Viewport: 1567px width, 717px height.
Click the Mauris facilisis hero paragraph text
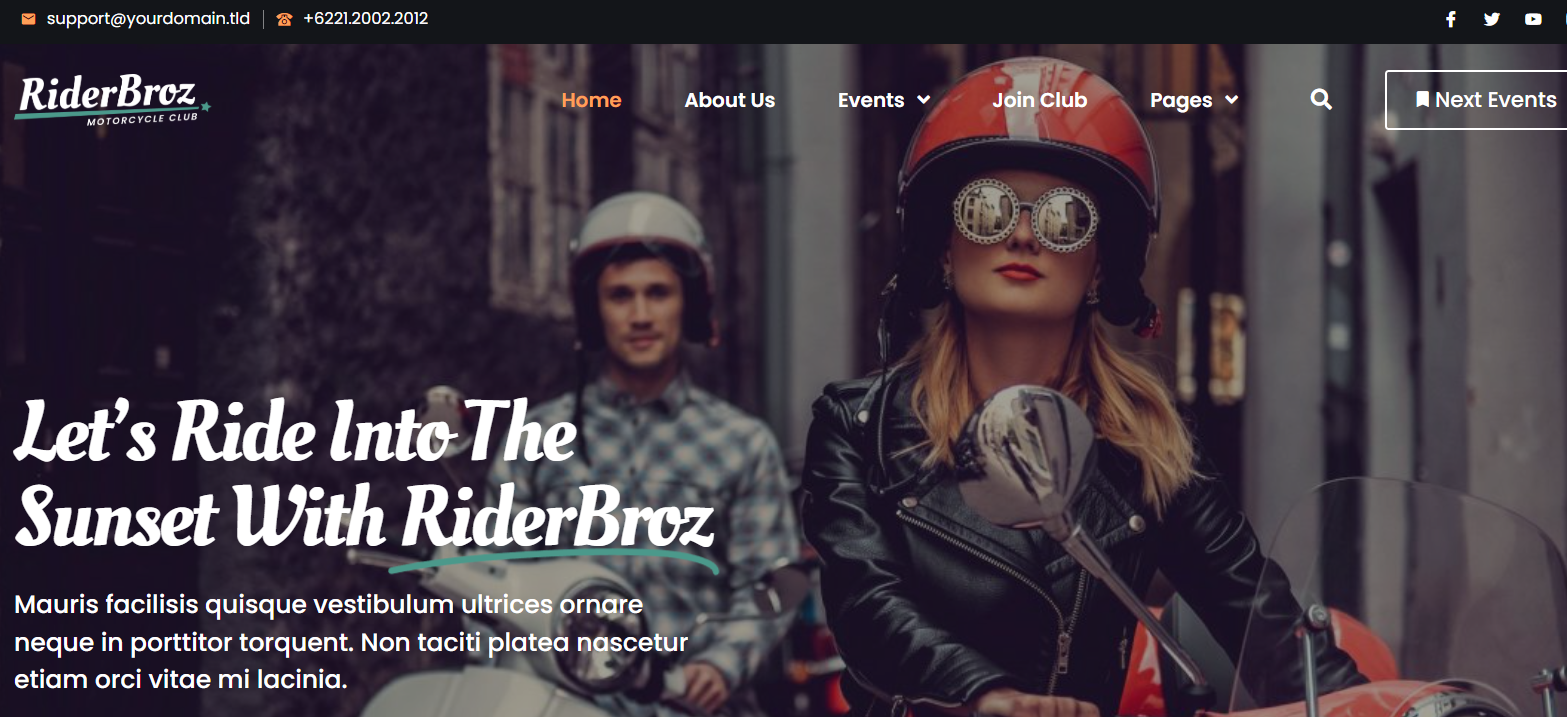352,643
